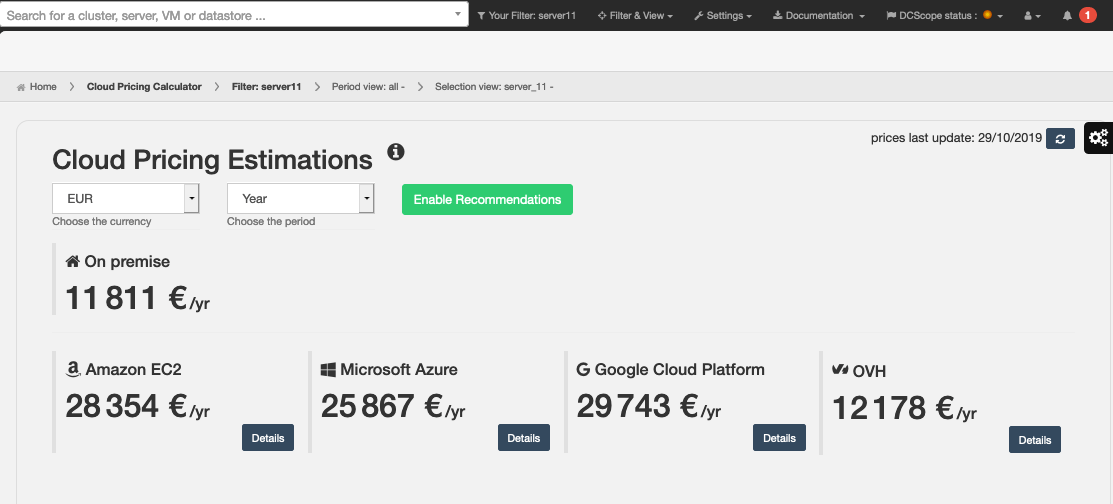This screenshot has height=504, width=1113.
Task: Click the Google Cloud 29 743 € price
Action: (649, 407)
